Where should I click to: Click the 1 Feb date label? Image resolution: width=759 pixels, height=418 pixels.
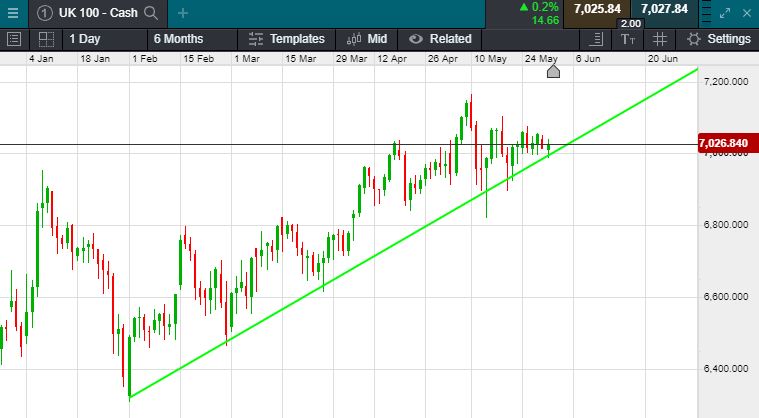click(x=145, y=59)
